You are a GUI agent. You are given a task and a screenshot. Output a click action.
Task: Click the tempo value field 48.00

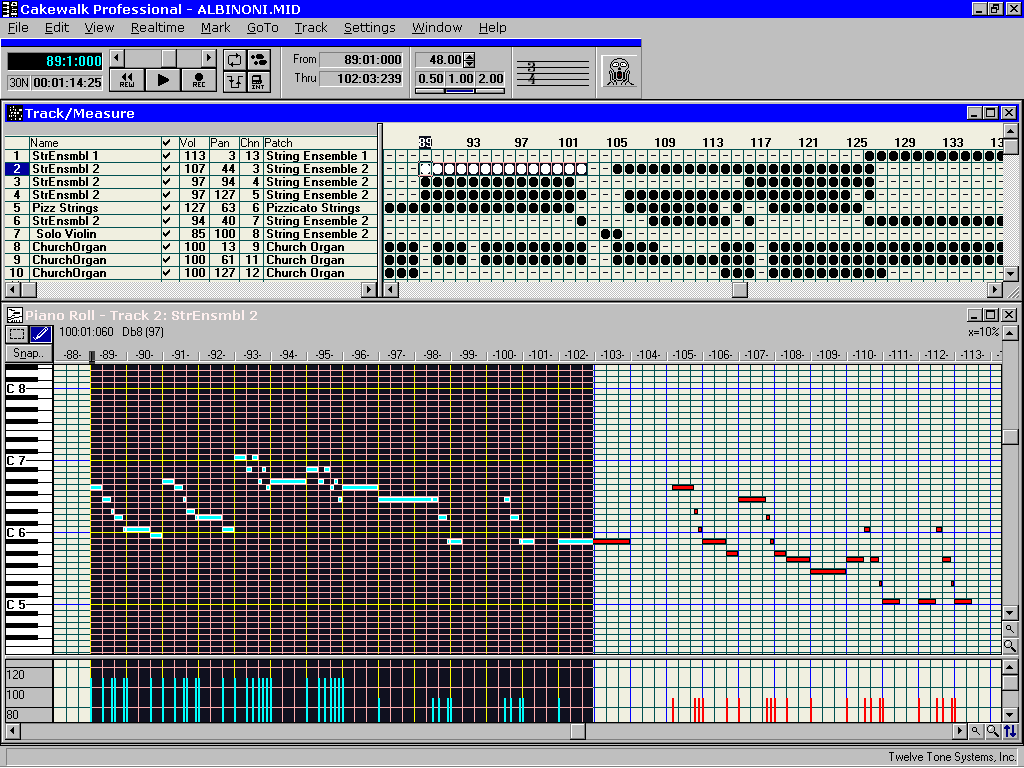(440, 60)
